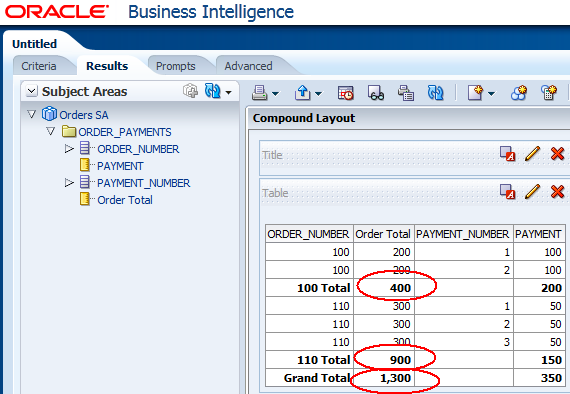The height and width of the screenshot is (394, 570).
Task: Collapse the ORDER_PAYMENTS folder
Action: [x=51, y=131]
